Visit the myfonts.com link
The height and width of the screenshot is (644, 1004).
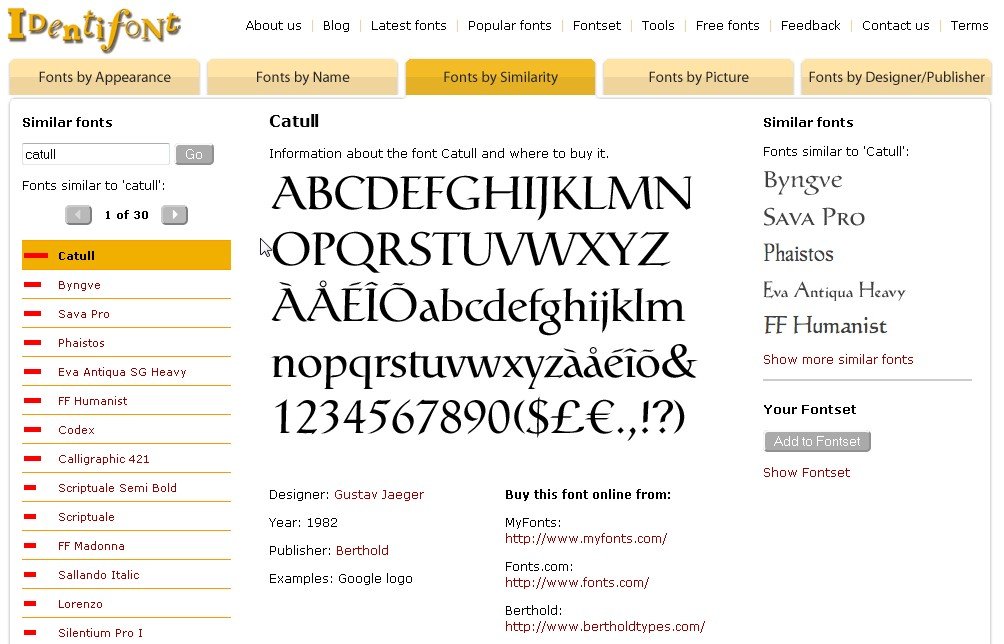click(585, 538)
